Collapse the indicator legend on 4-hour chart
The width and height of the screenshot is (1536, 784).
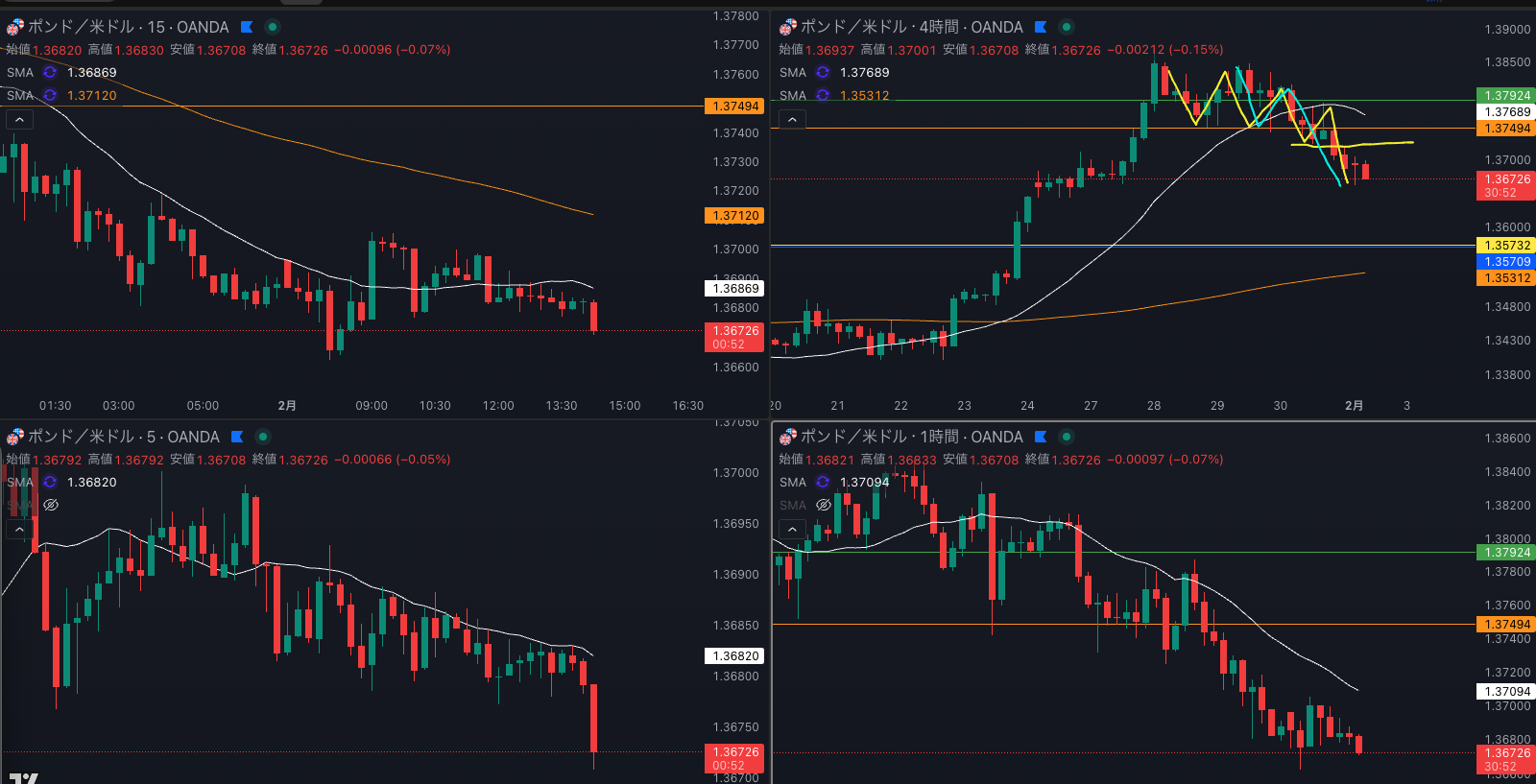[792, 120]
